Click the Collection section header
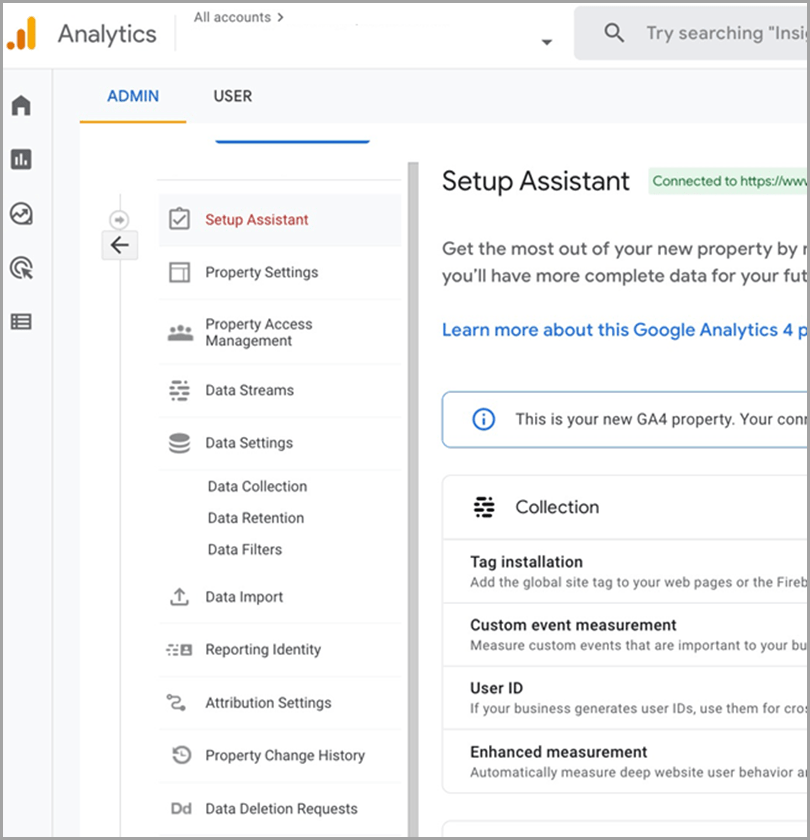 625,507
